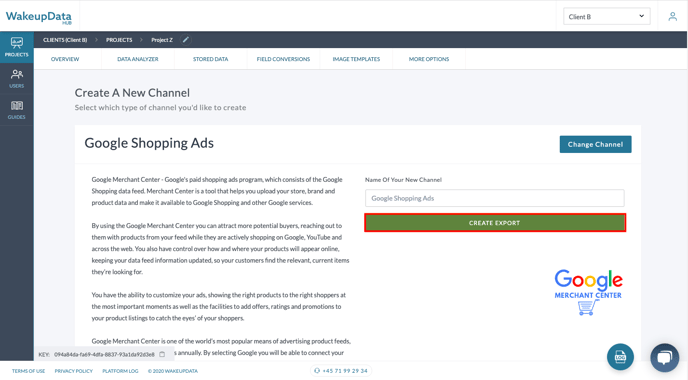Open the Users sidebar icon

(x=17, y=79)
